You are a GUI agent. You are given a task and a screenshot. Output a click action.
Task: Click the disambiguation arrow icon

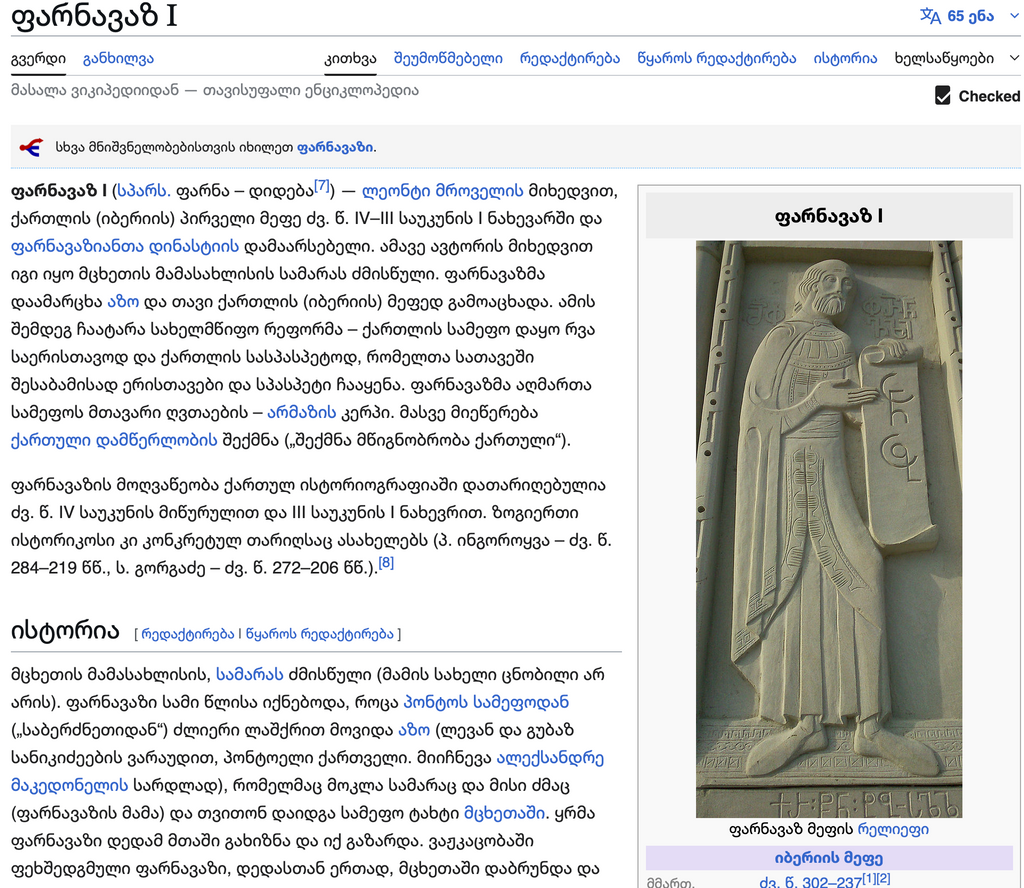(x=31, y=148)
